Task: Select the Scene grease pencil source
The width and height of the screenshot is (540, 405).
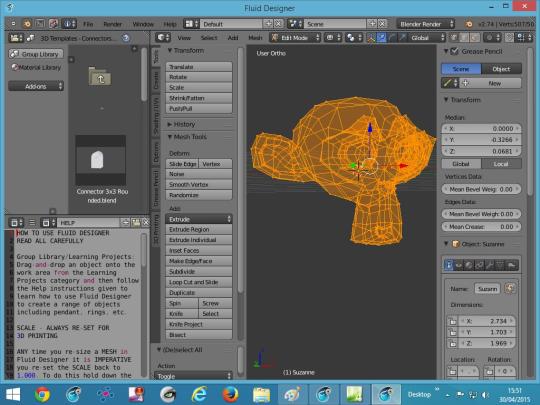Action: point(461,69)
